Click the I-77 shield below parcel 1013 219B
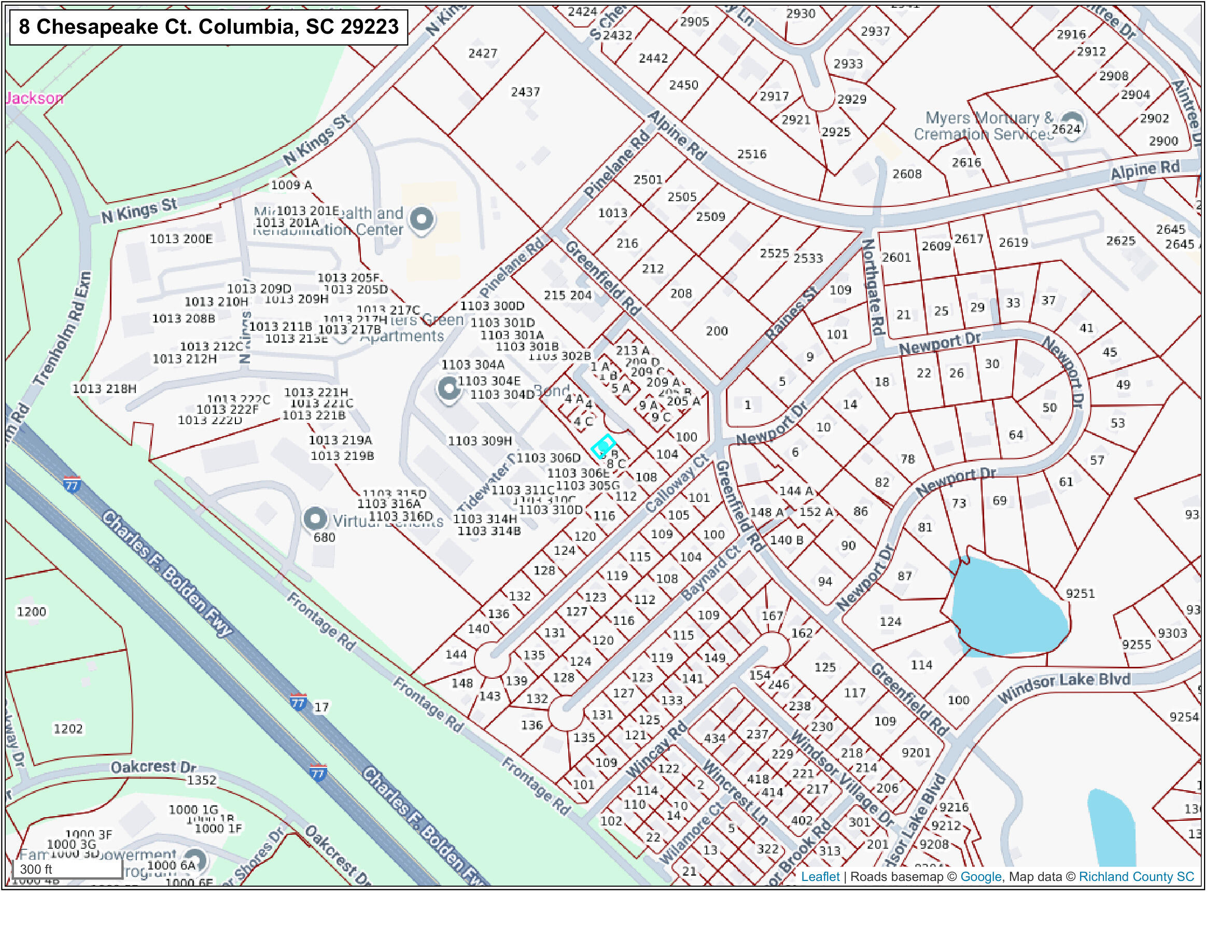This screenshot has width=1232, height=952. click(x=72, y=484)
